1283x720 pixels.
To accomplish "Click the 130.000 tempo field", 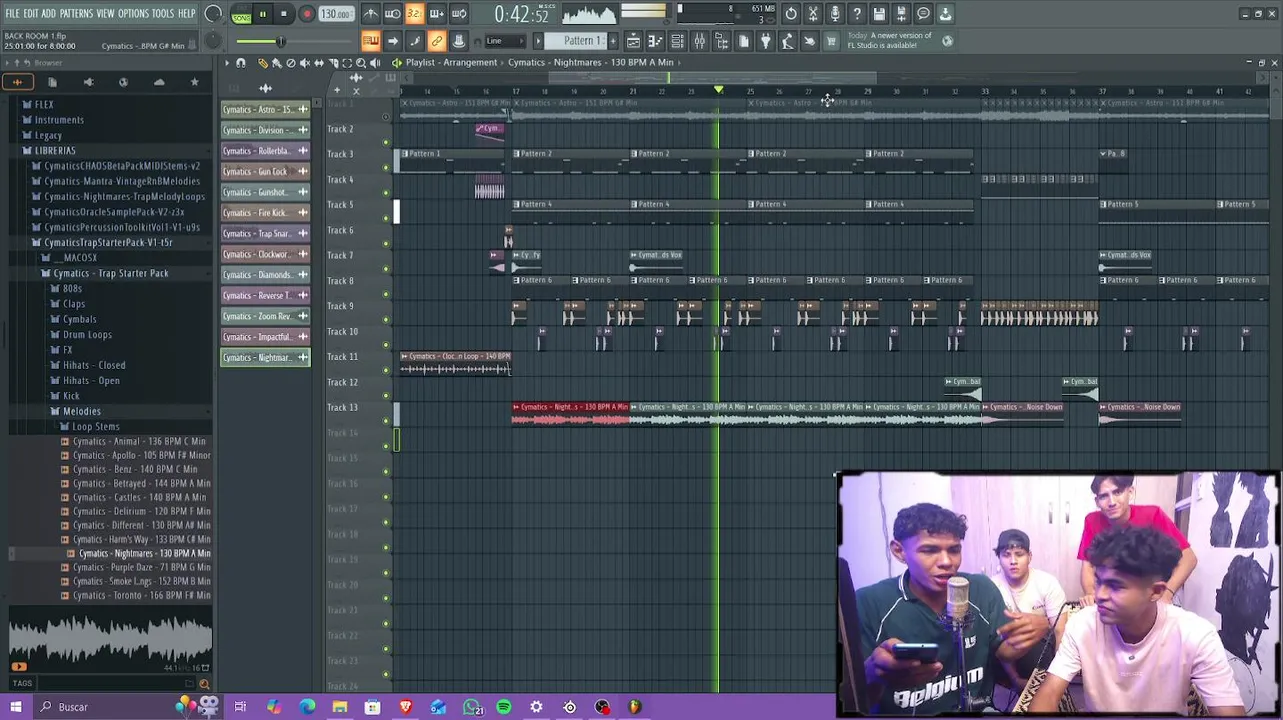I will (x=336, y=14).
